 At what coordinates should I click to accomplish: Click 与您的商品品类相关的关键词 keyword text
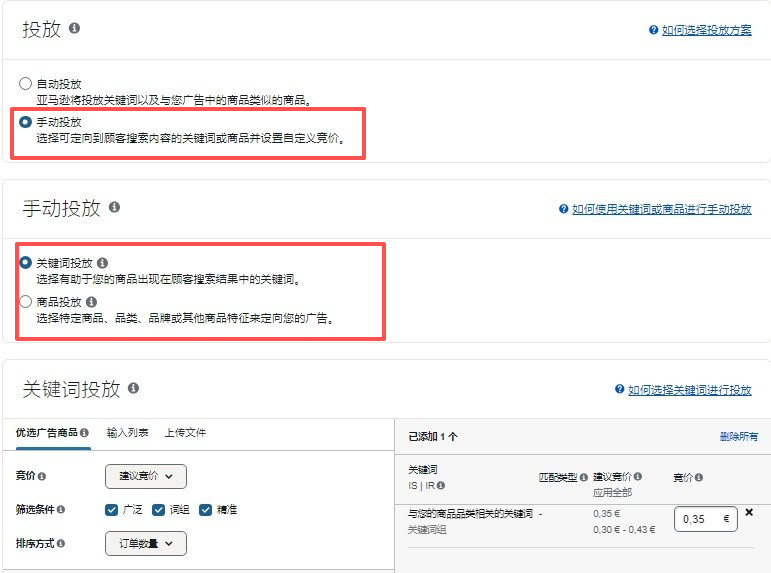click(x=470, y=513)
